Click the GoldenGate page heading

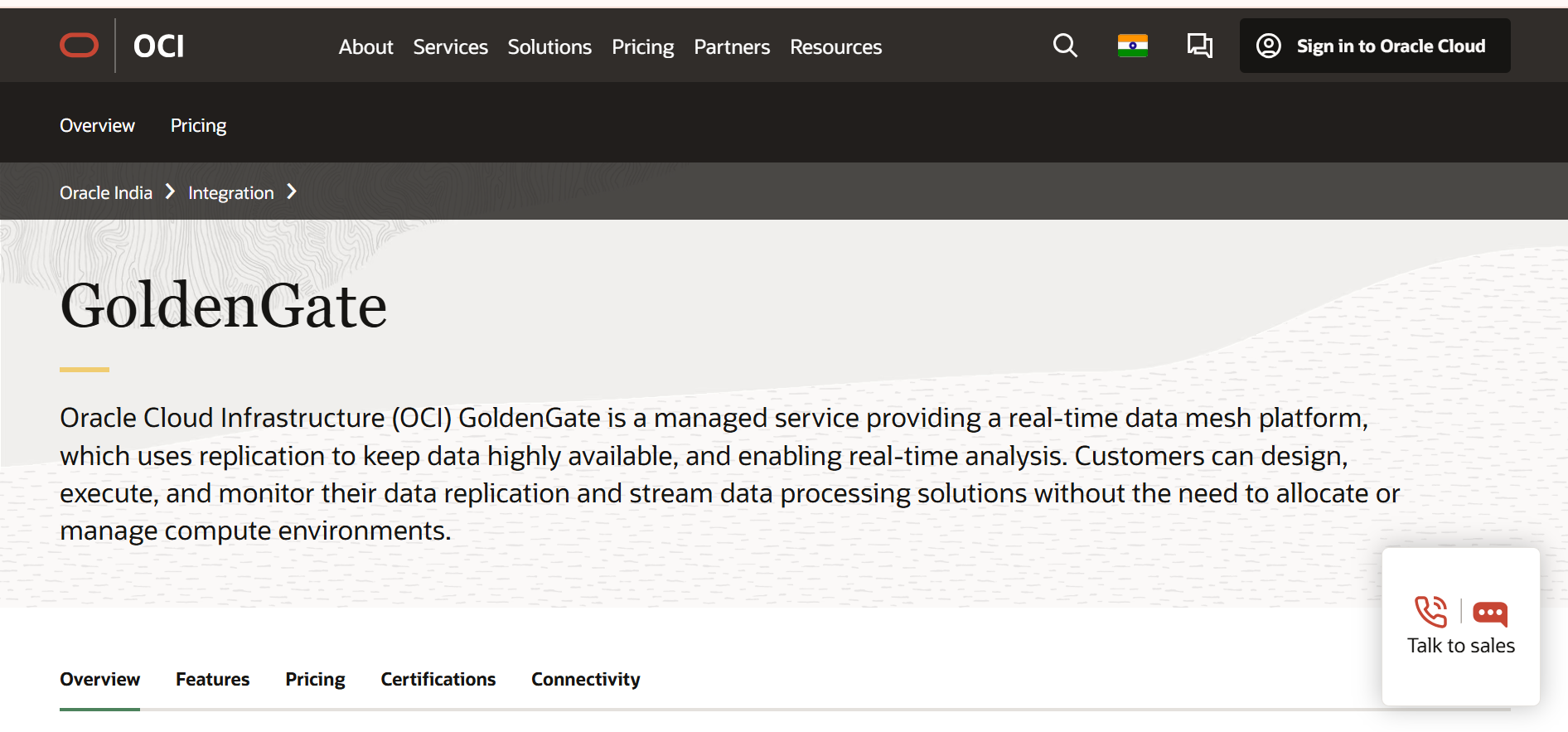(x=223, y=305)
